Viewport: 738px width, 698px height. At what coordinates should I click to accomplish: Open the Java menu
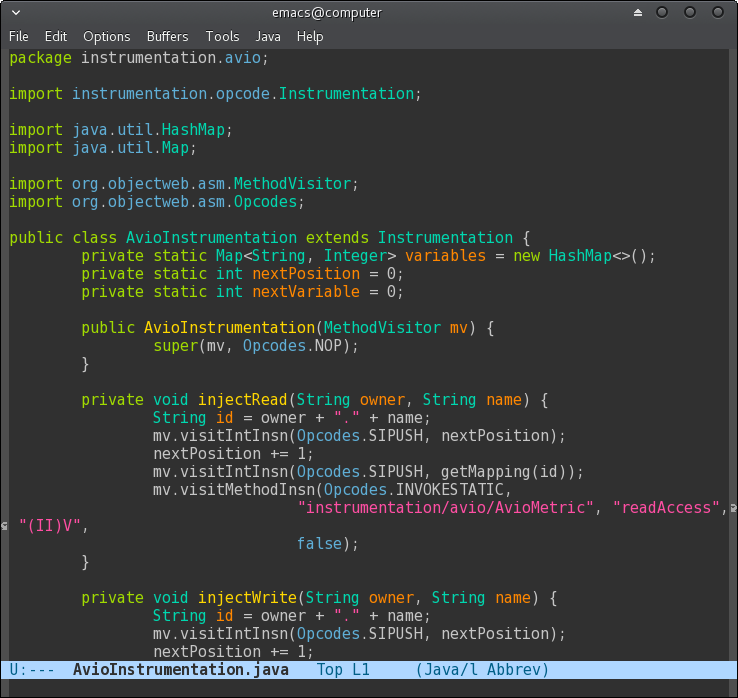pos(268,36)
